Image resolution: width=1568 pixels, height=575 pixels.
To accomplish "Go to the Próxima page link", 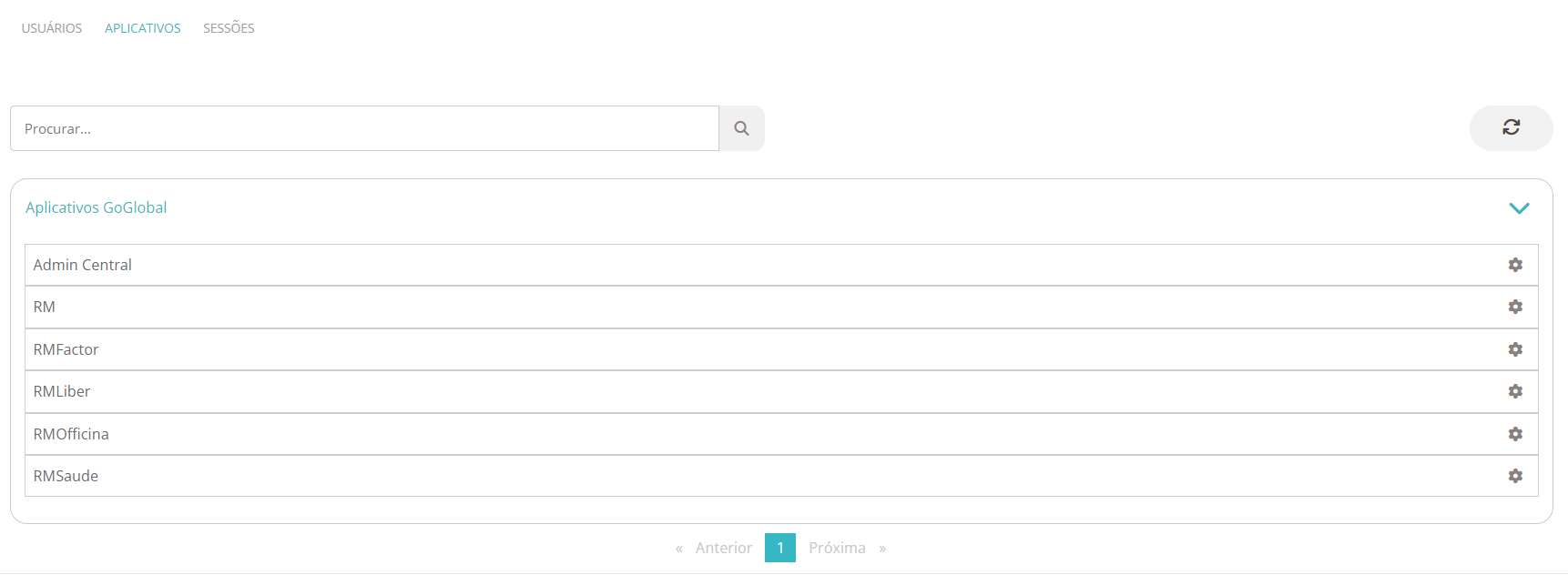I will (837, 548).
